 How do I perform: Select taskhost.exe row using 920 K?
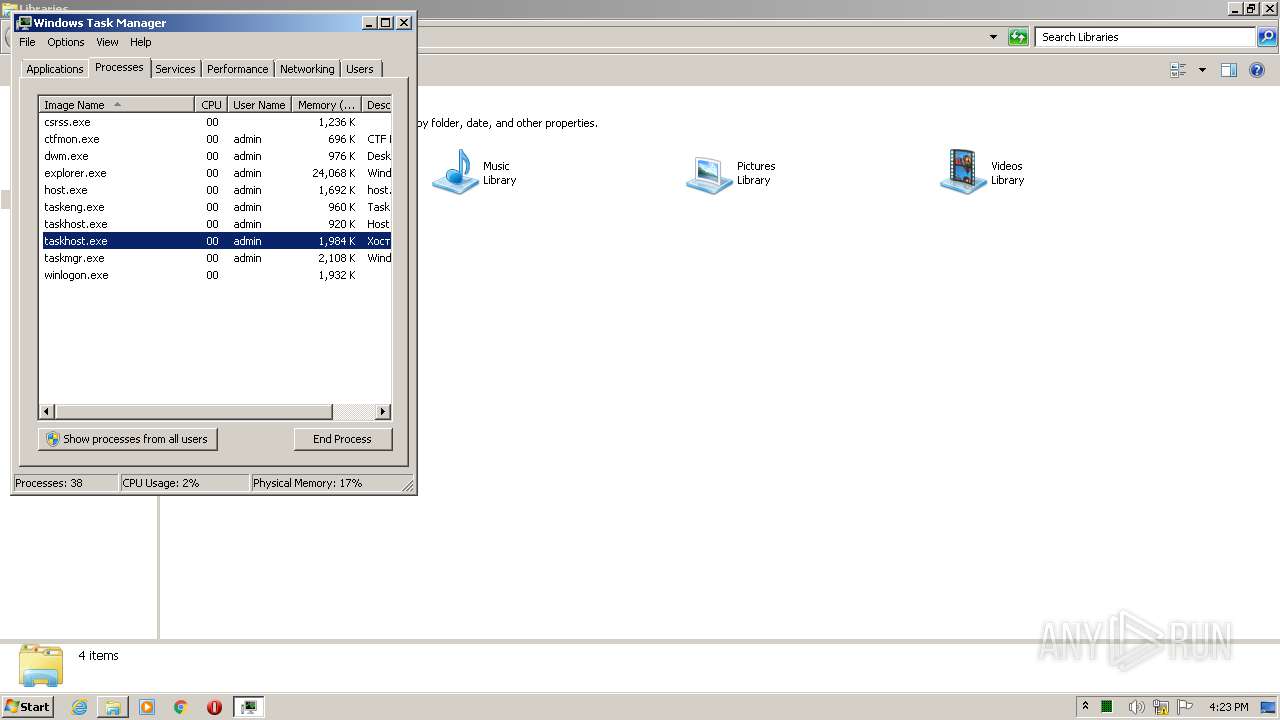tap(215, 224)
